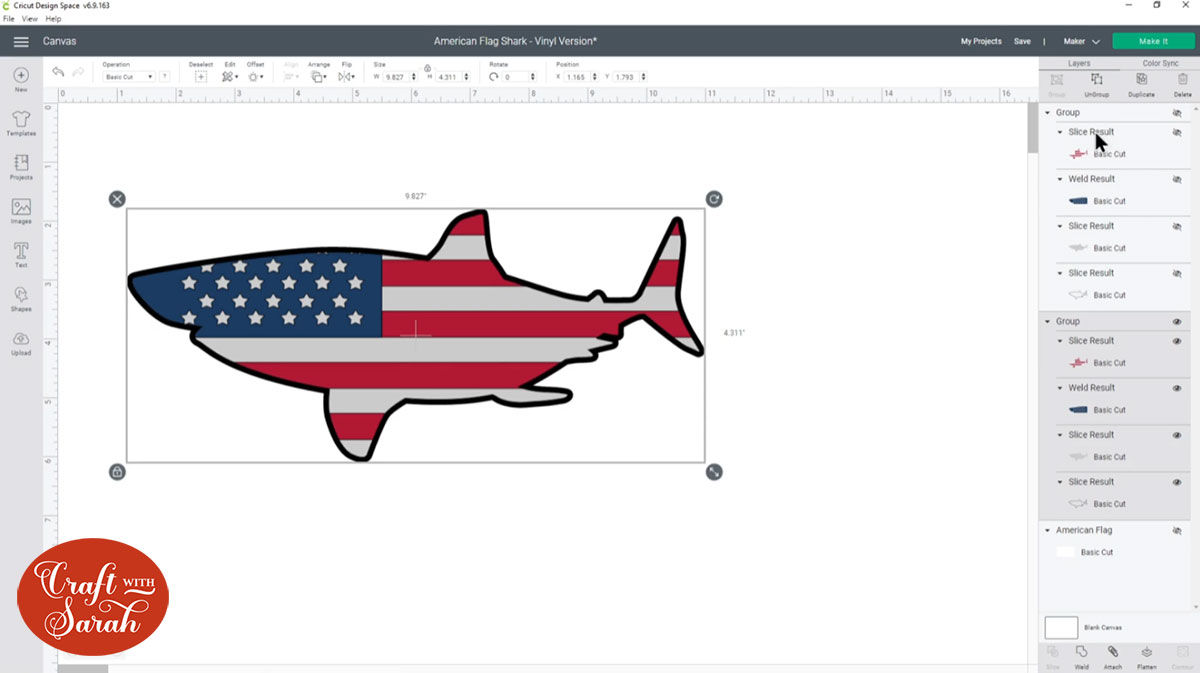Screen dimensions: 1200x673
Task: Open the Projects panel
Action: (x=21, y=167)
